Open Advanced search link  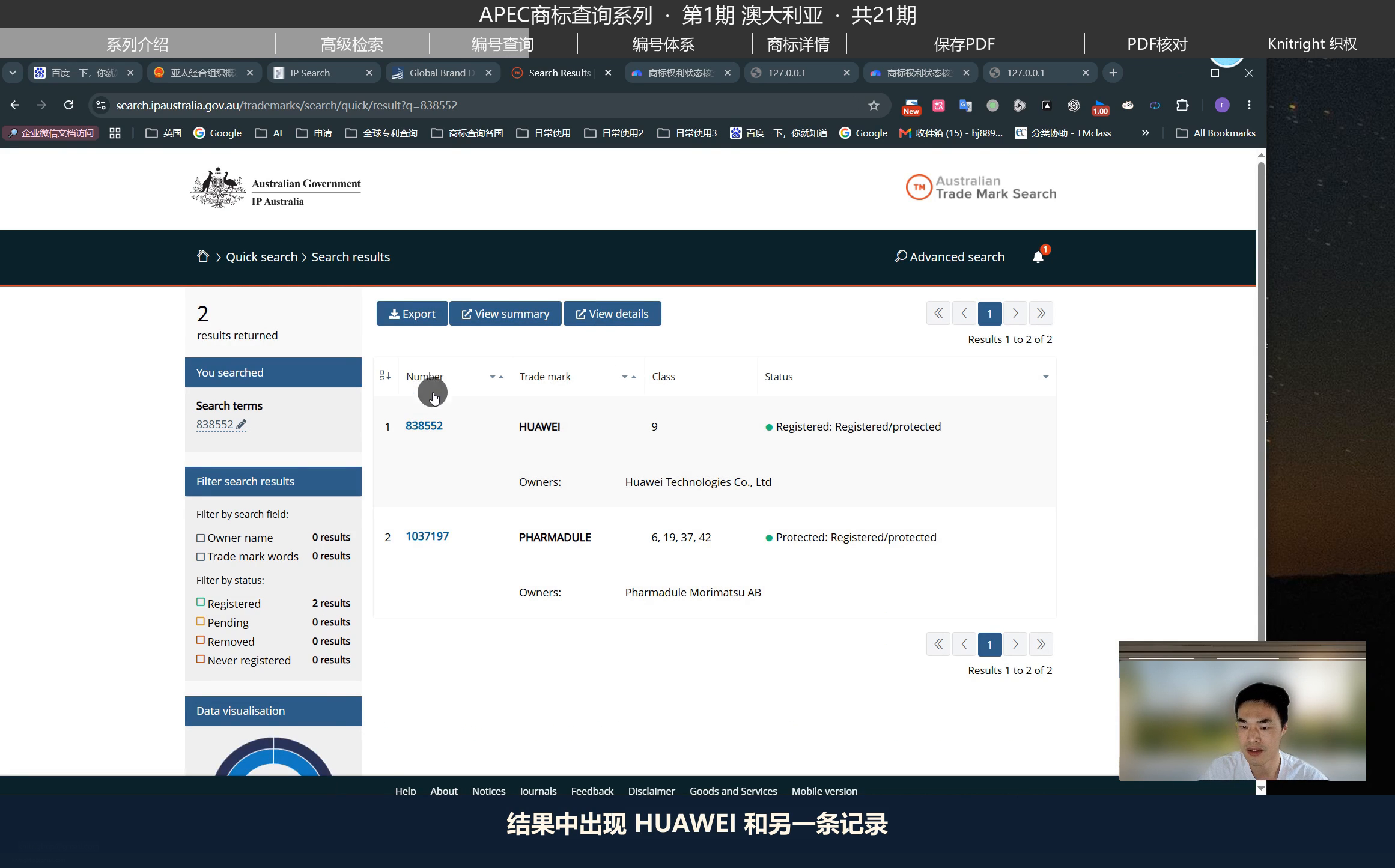point(950,256)
